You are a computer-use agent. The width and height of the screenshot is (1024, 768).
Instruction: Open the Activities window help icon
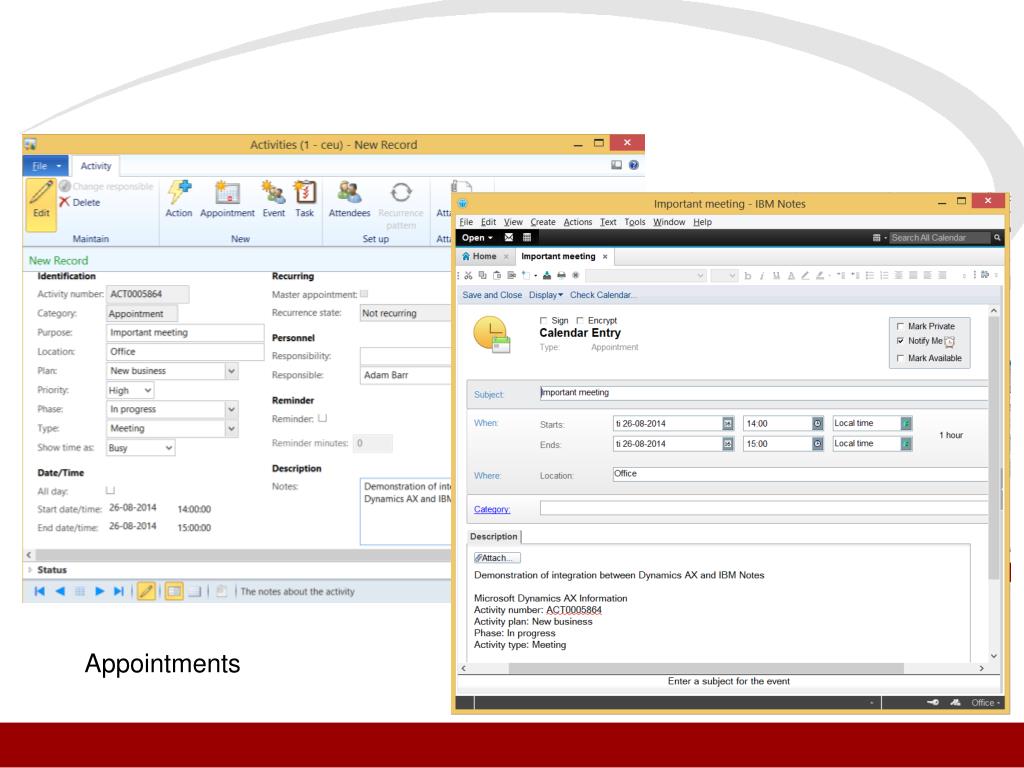633,165
